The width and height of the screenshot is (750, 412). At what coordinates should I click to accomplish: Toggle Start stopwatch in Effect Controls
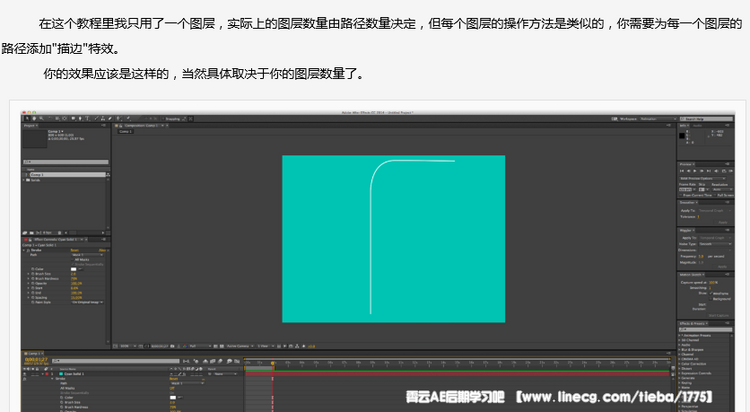(x=33, y=288)
